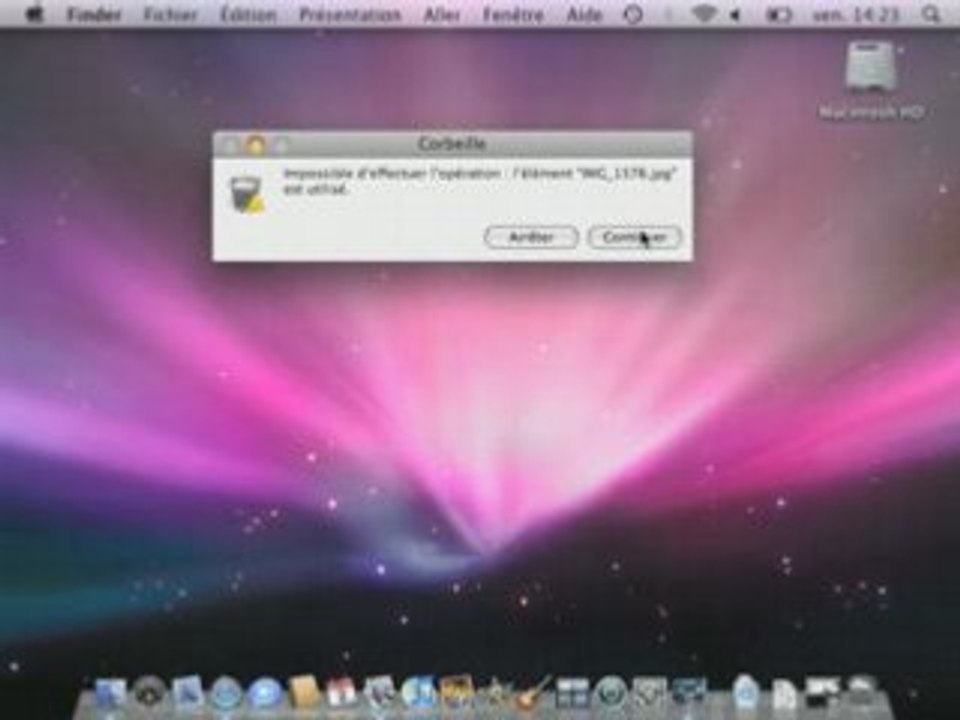The width and height of the screenshot is (960, 720).
Task: Click the volume speaker icon in menu bar
Action: tap(735, 14)
